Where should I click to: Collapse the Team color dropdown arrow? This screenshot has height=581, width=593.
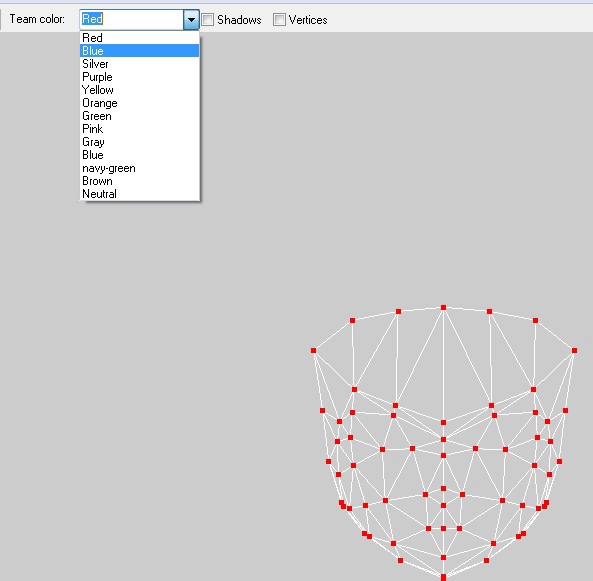pyautogui.click(x=191, y=19)
